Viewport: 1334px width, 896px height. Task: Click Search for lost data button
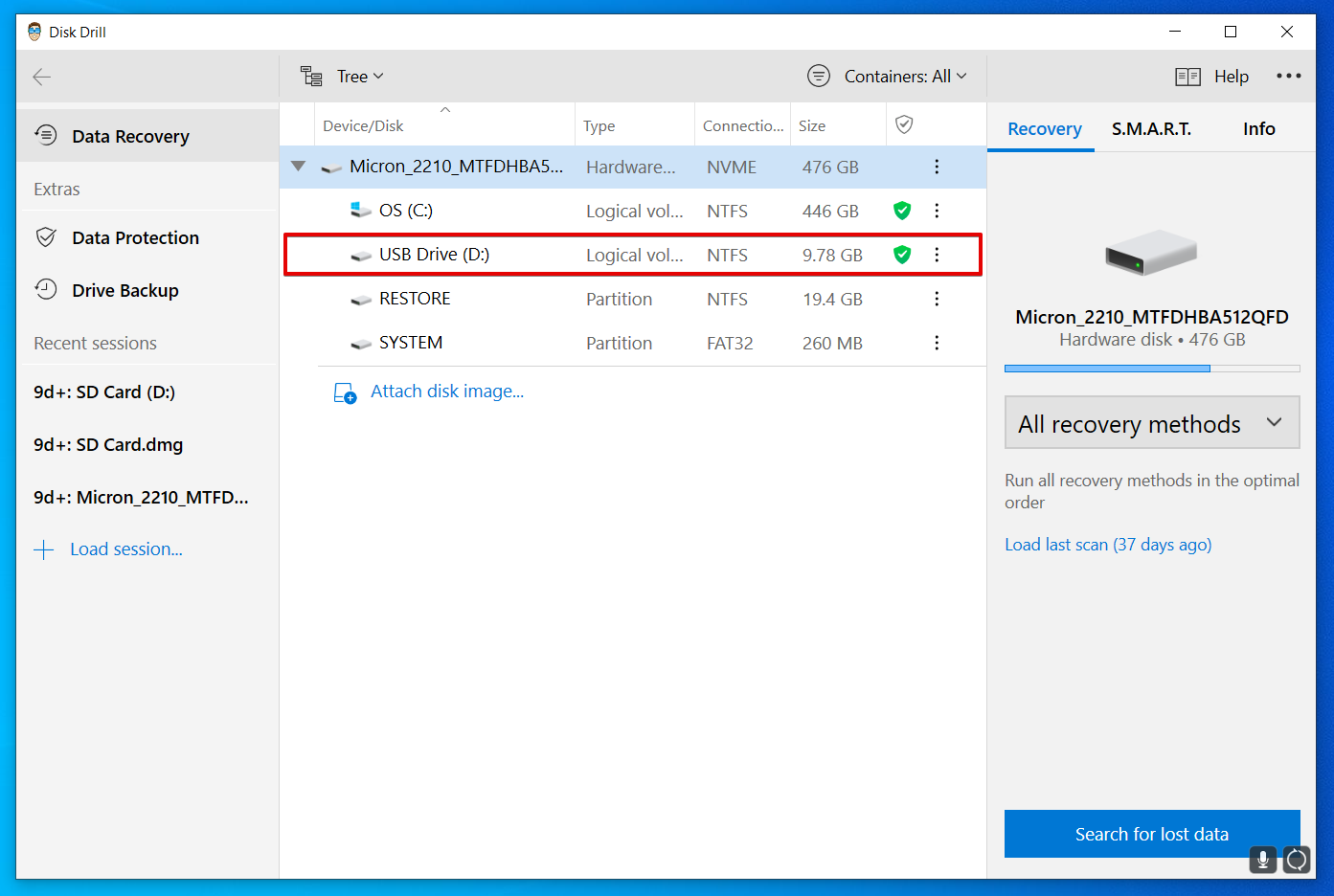click(x=1152, y=834)
